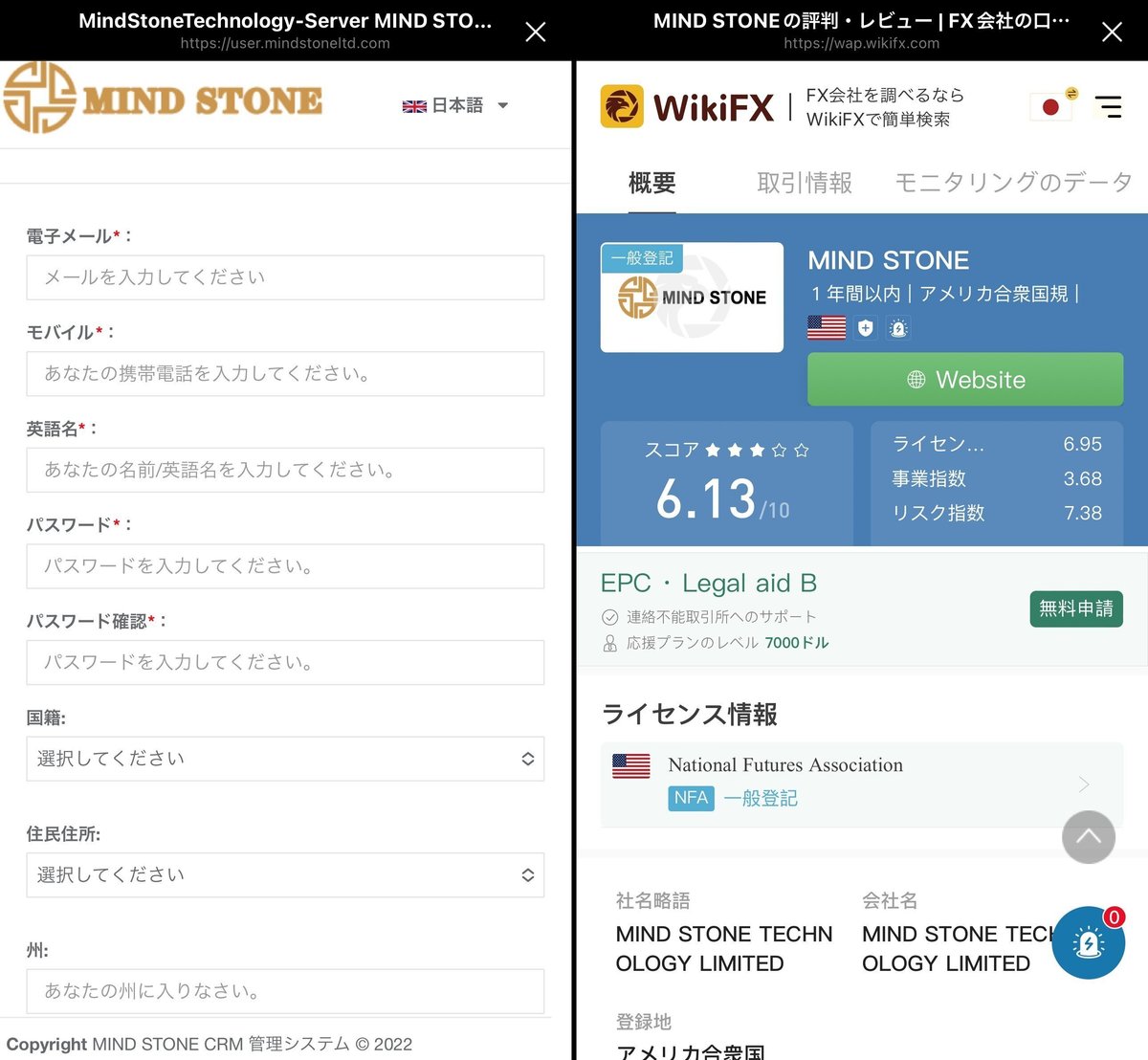Screen dimensions: 1148x1060
Task: Open the Japan flag region switcher
Action: 1052,106
